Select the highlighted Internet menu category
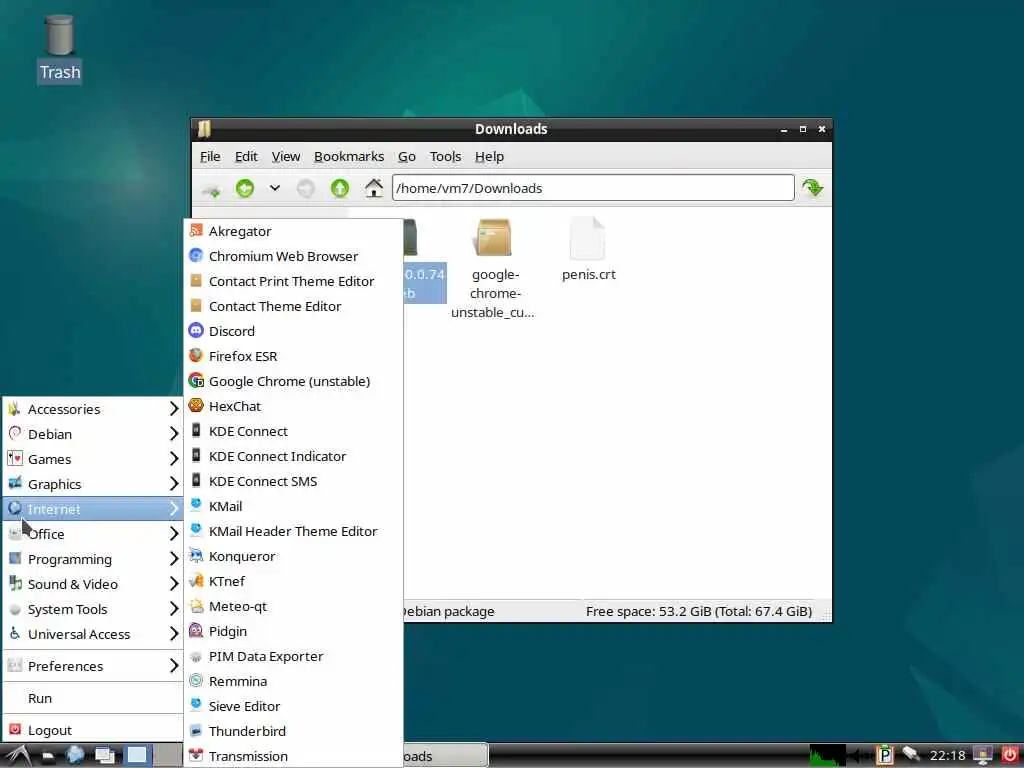1024x768 pixels. [93, 509]
